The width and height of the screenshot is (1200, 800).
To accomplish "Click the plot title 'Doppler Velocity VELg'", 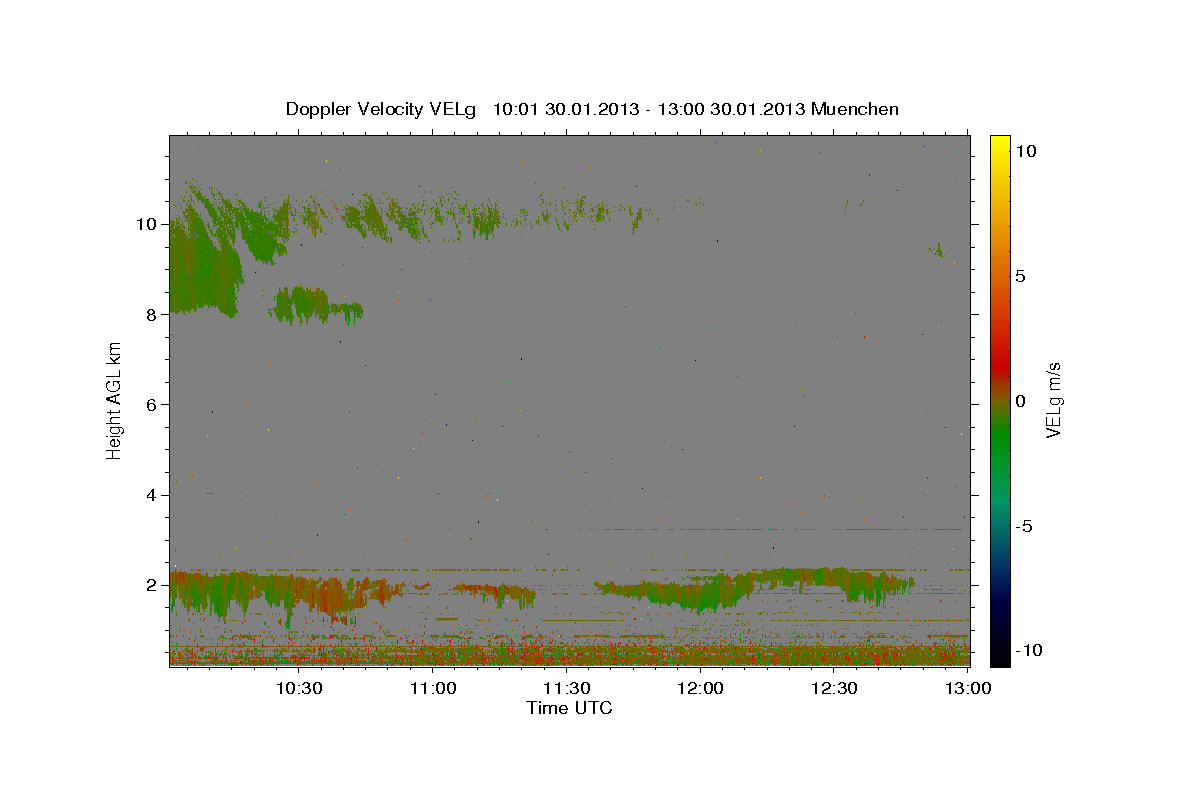I will click(x=382, y=109).
